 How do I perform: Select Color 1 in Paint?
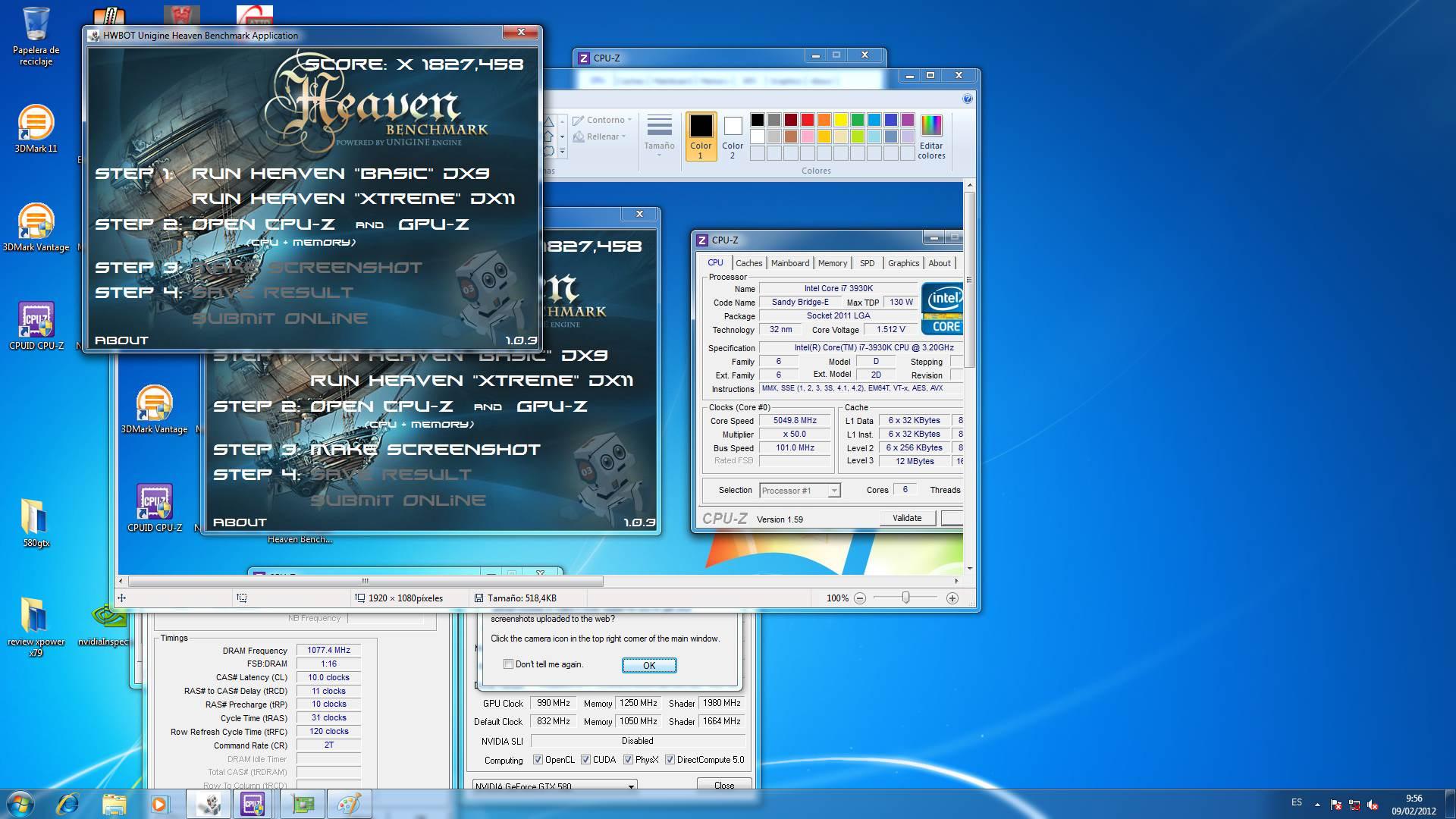(x=701, y=136)
